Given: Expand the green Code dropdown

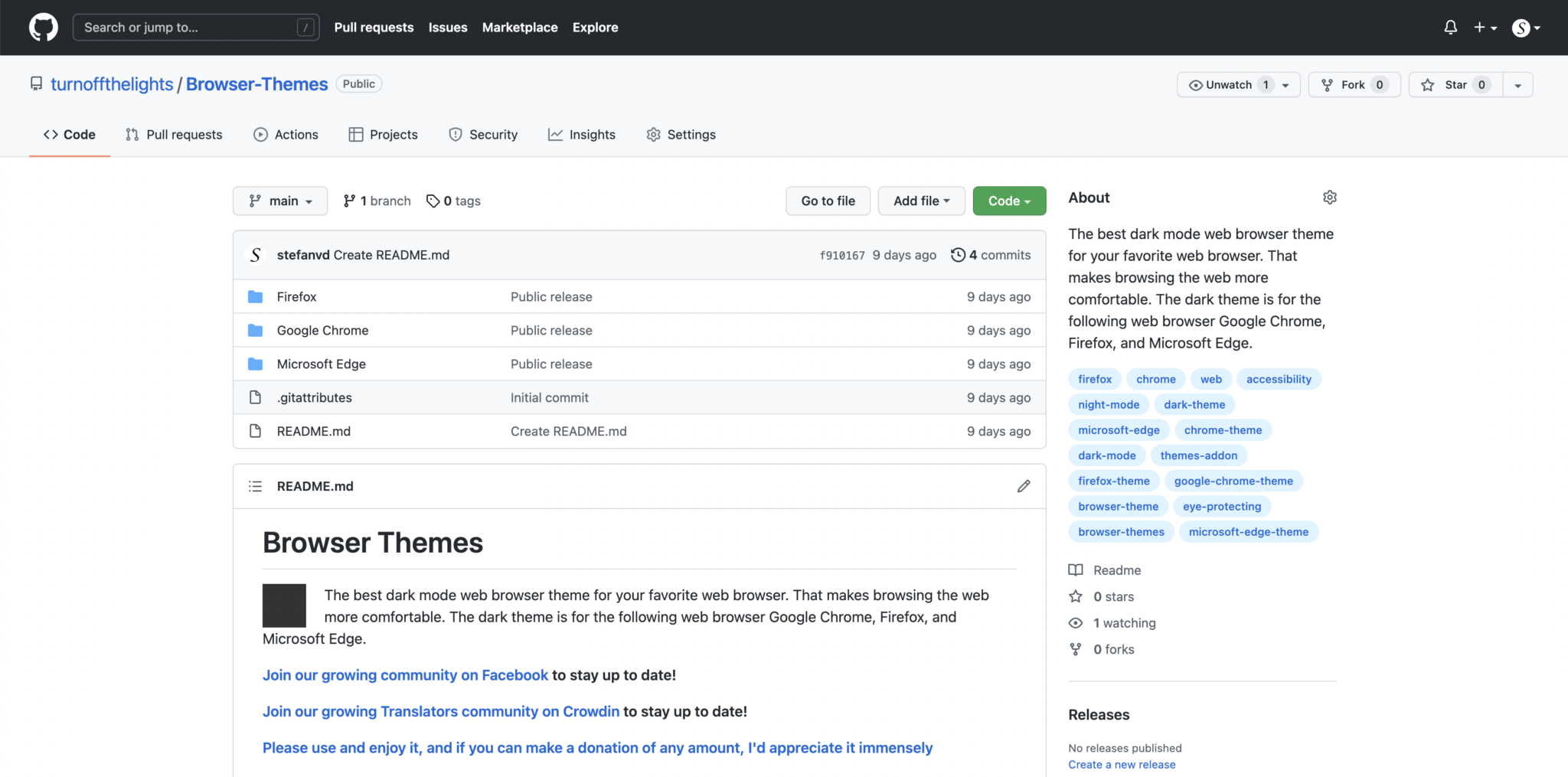Looking at the screenshot, I should 1008,201.
